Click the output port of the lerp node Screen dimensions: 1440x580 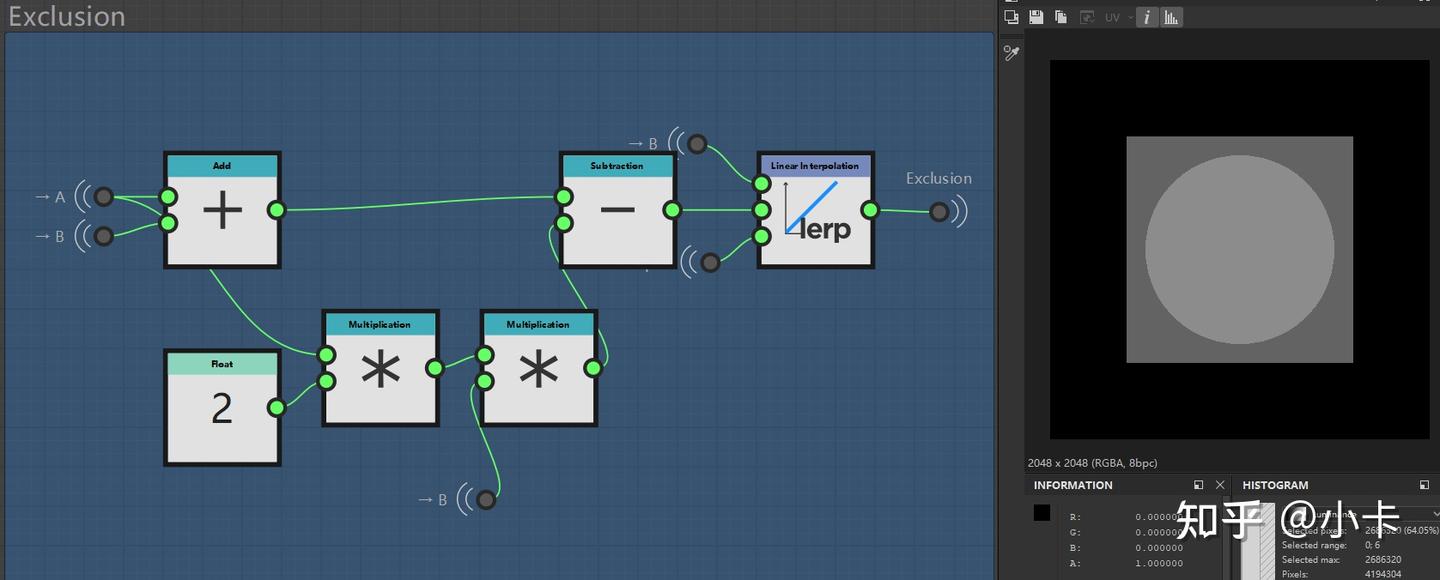tap(870, 210)
